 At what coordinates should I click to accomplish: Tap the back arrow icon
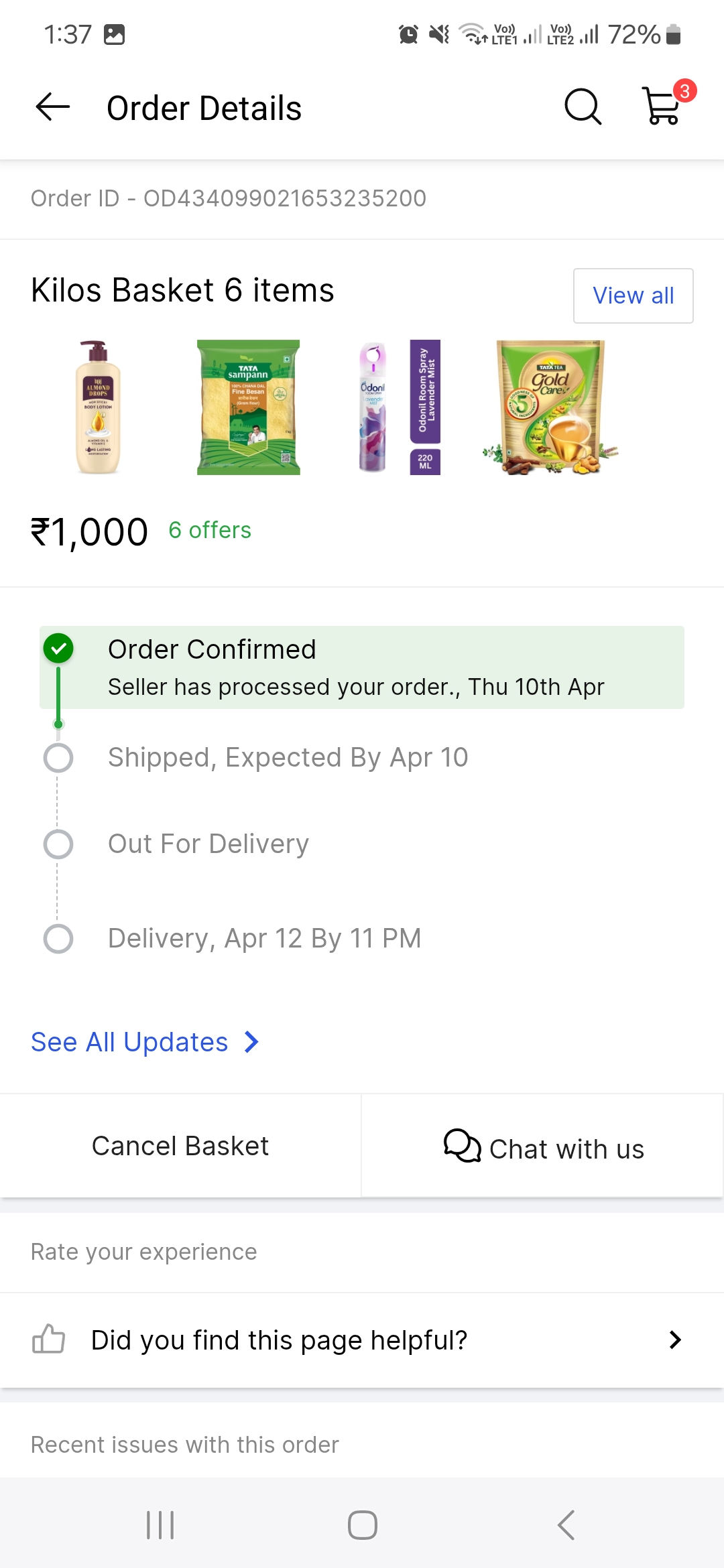coord(53,107)
